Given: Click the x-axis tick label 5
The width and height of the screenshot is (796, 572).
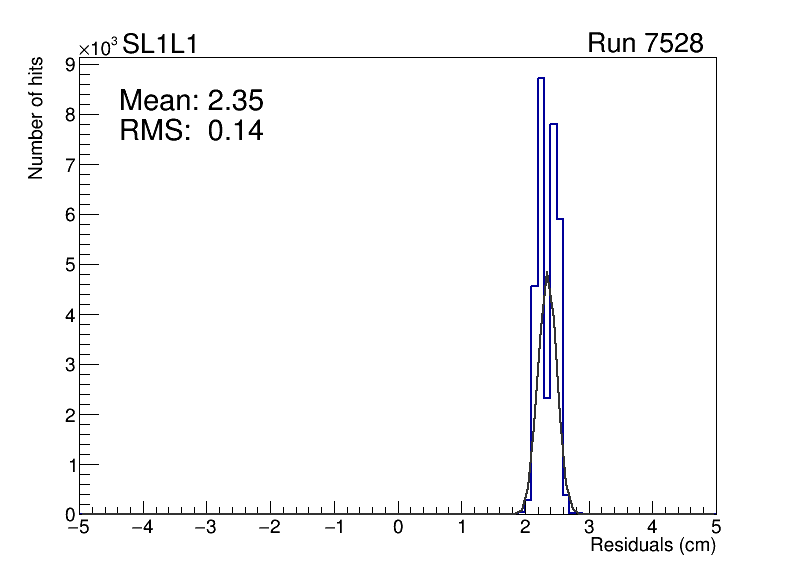Looking at the screenshot, I should click(715, 527).
